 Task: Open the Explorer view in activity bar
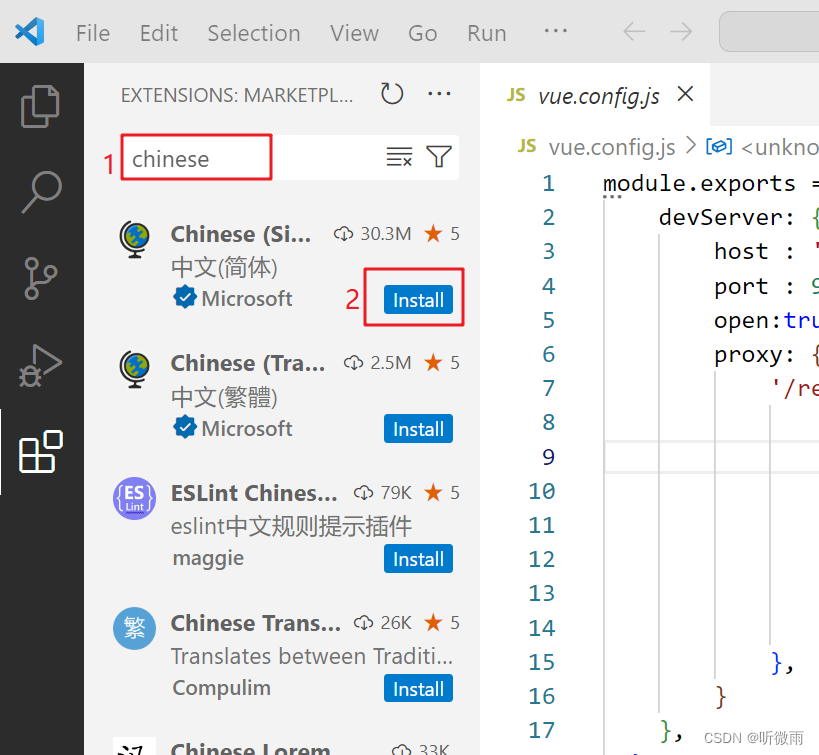coord(40,106)
